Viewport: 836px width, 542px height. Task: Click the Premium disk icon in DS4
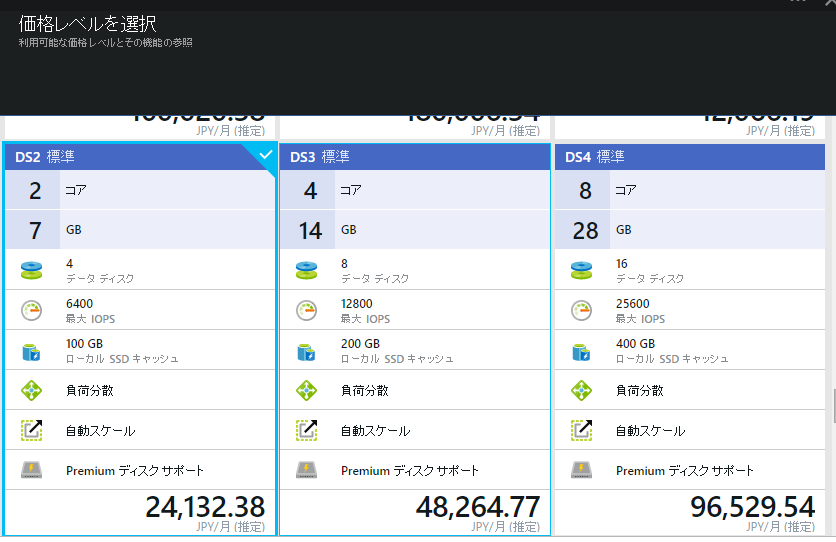pyautogui.click(x=581, y=470)
